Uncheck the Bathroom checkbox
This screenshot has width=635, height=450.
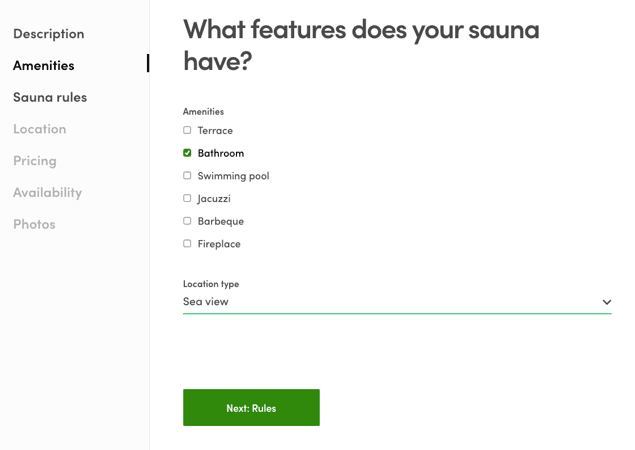click(187, 153)
